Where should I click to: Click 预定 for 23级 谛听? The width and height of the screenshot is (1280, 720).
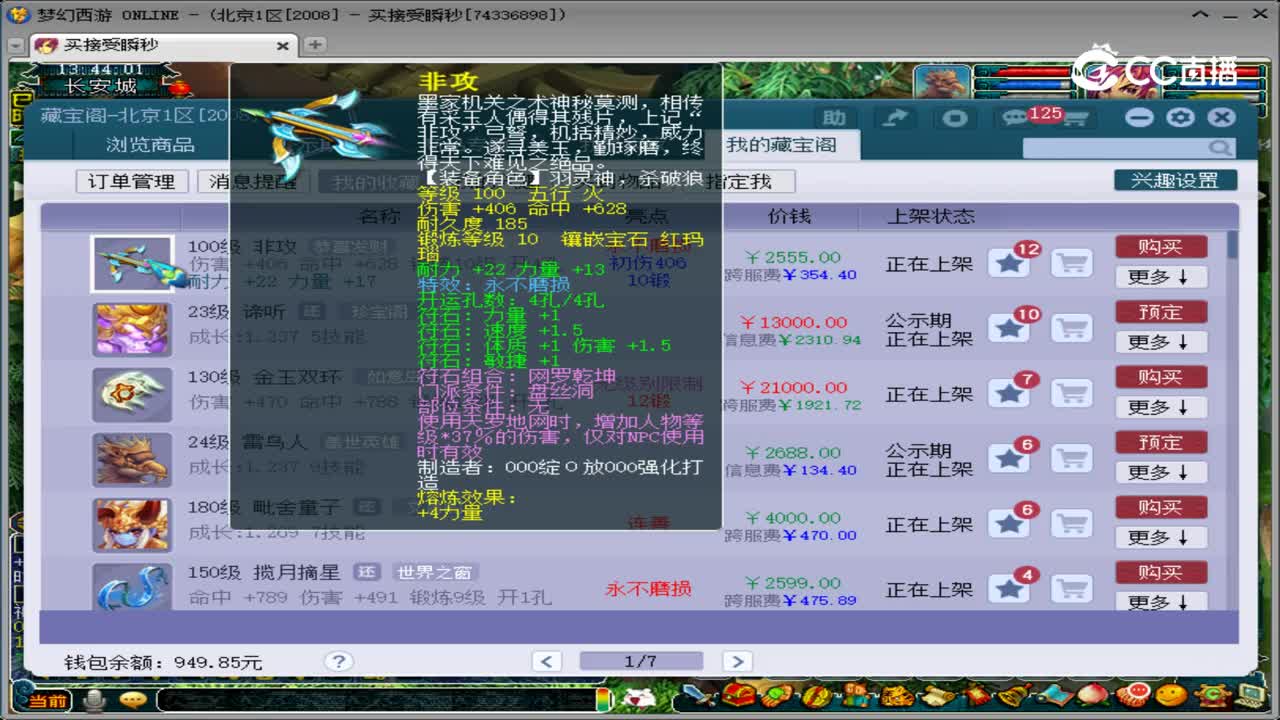tap(1161, 312)
